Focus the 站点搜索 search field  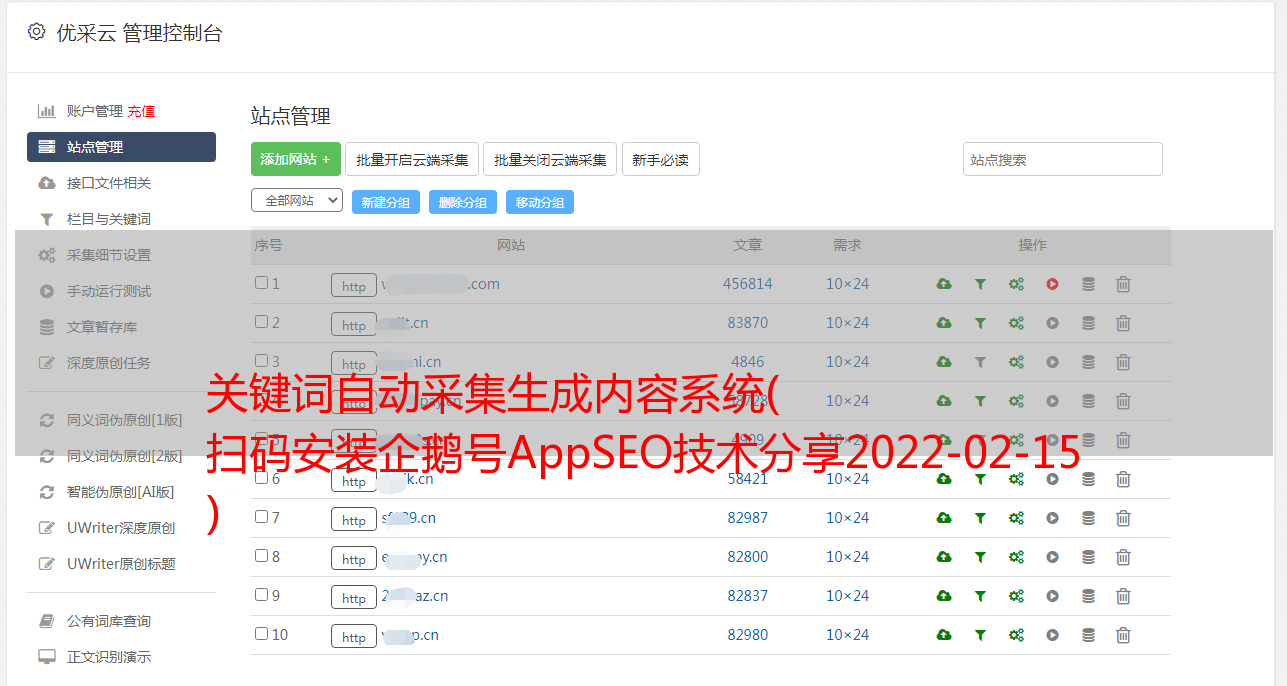(1063, 159)
